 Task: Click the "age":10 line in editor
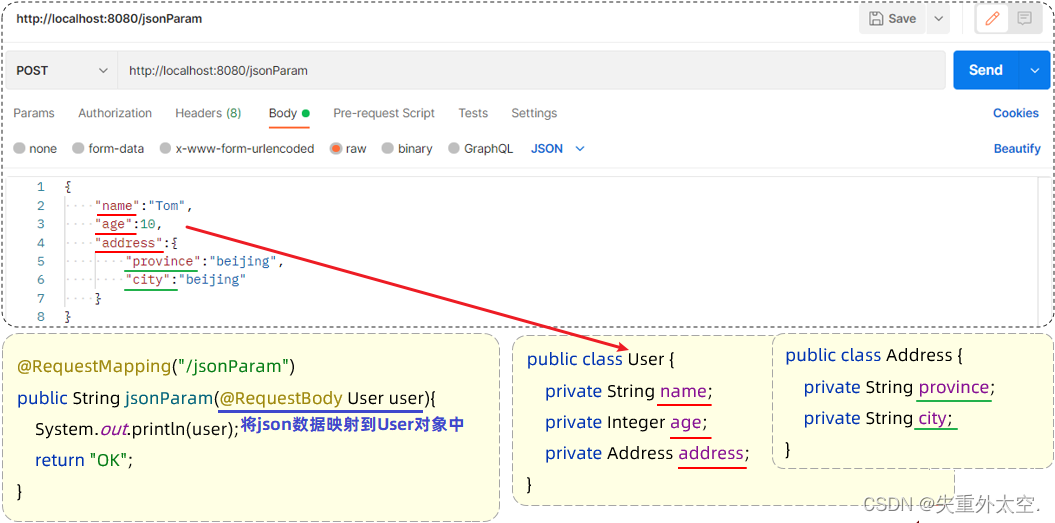(x=129, y=224)
